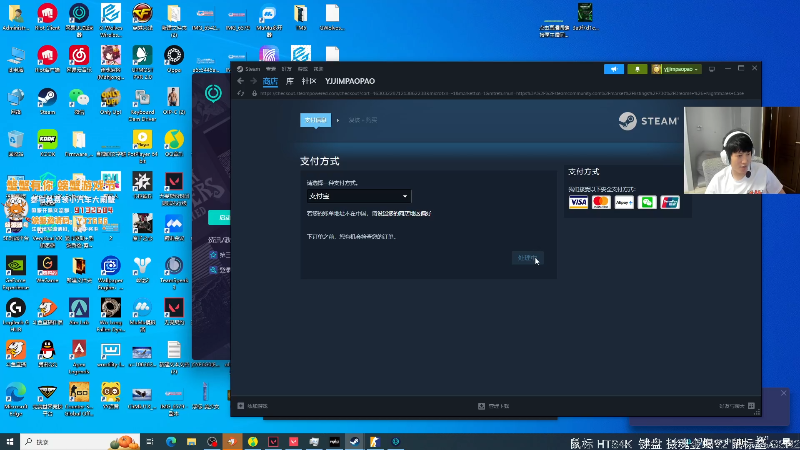
Task: Open Steam desktop shortcut
Action: point(47,101)
